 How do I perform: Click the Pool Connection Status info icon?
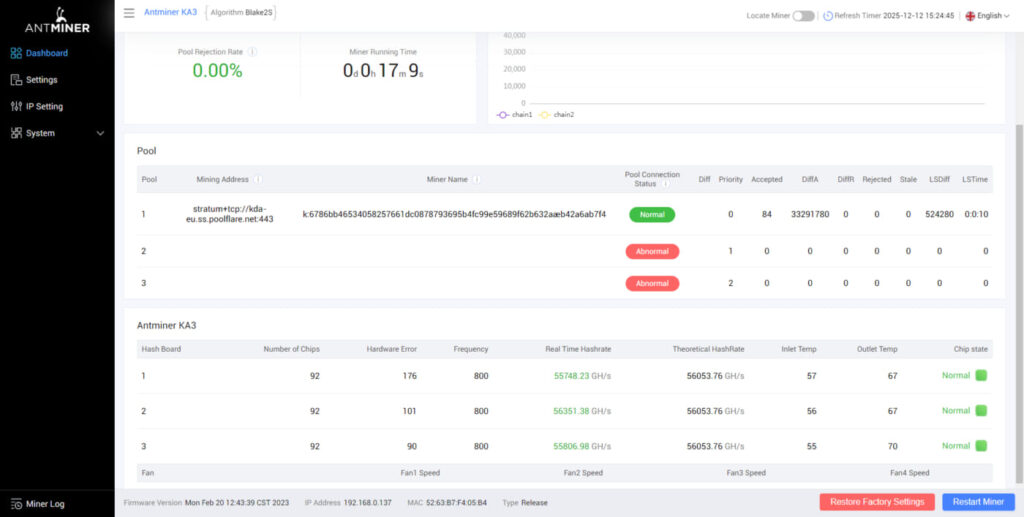click(665, 185)
